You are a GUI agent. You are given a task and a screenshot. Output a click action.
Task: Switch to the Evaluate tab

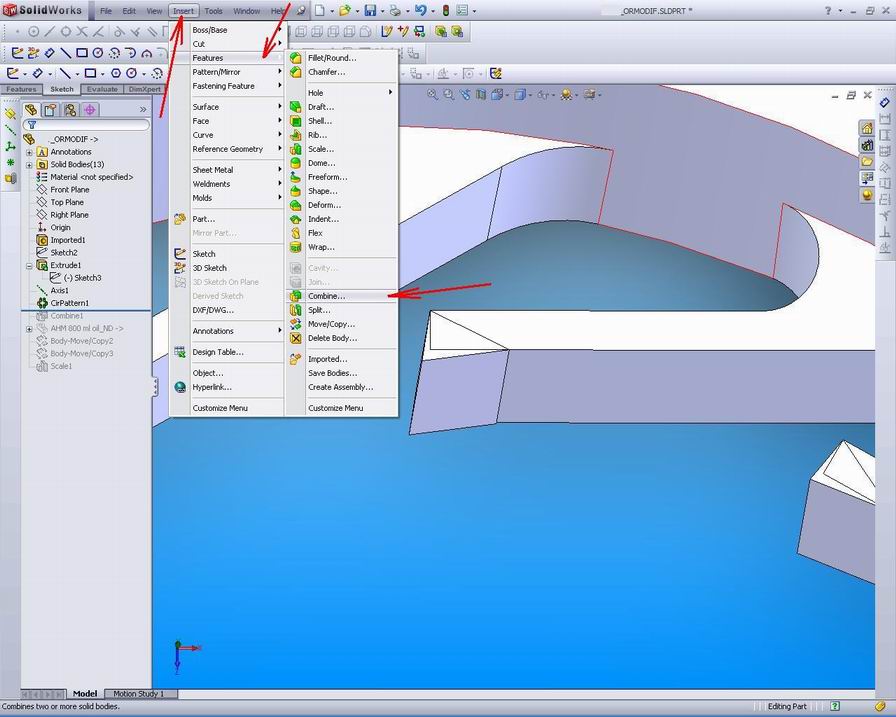pos(102,89)
